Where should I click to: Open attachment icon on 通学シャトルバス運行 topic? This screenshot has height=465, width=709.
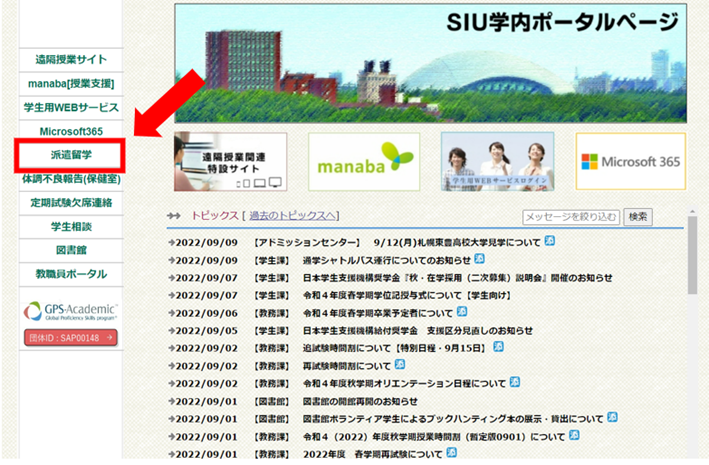coord(479,259)
